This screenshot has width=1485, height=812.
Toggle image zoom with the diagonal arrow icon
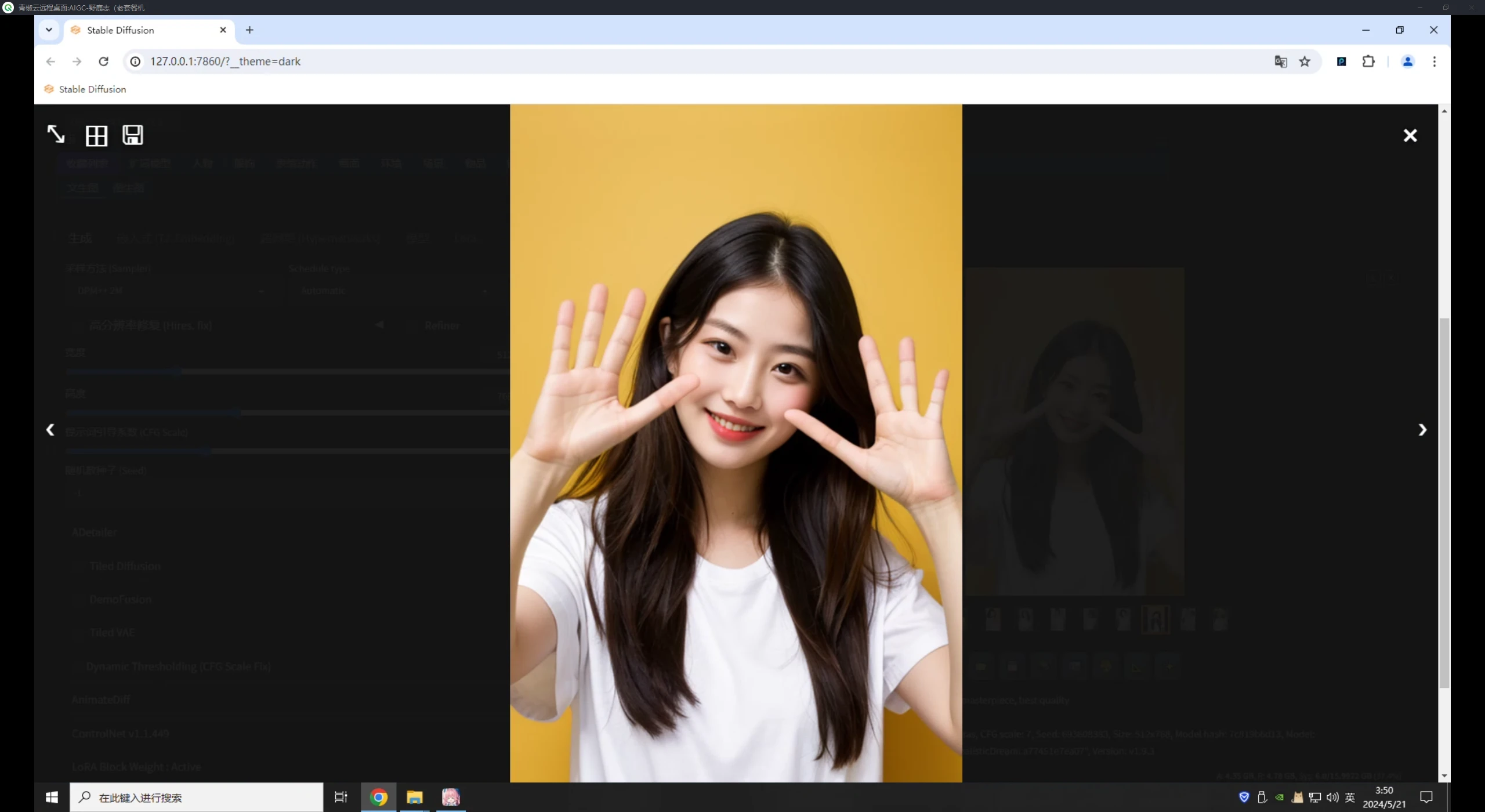click(56, 135)
